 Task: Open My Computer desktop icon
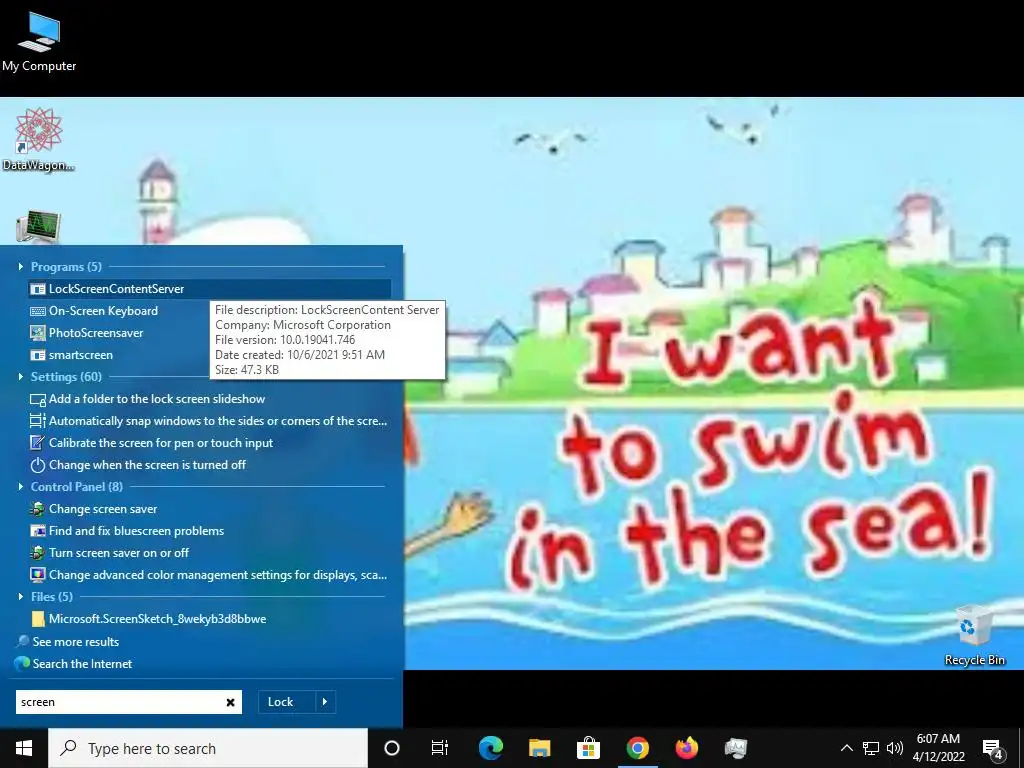[39, 42]
